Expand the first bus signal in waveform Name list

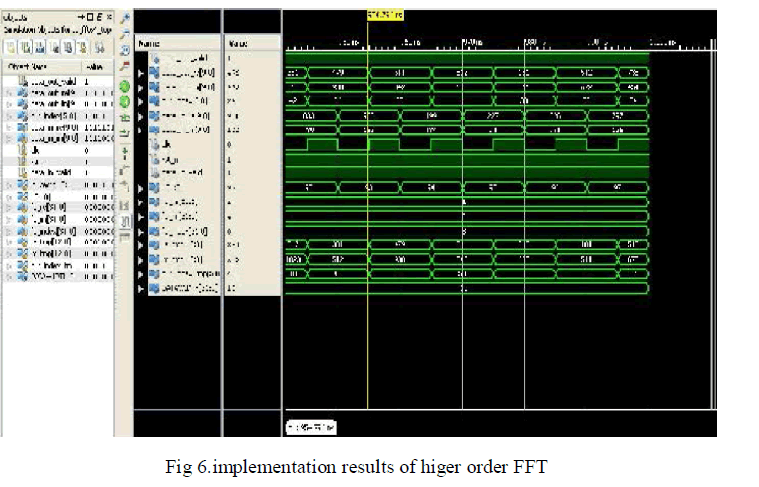coord(141,74)
